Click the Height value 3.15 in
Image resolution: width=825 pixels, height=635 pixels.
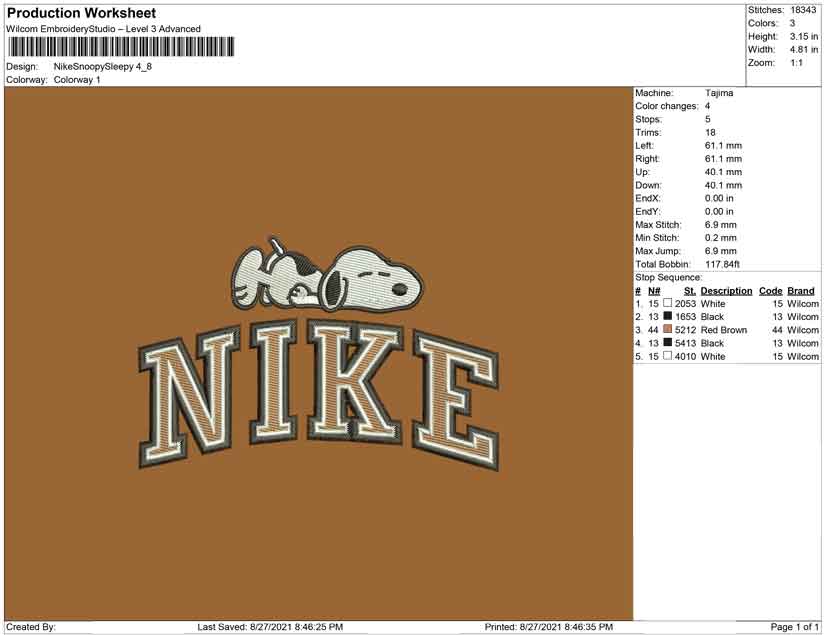tap(803, 36)
